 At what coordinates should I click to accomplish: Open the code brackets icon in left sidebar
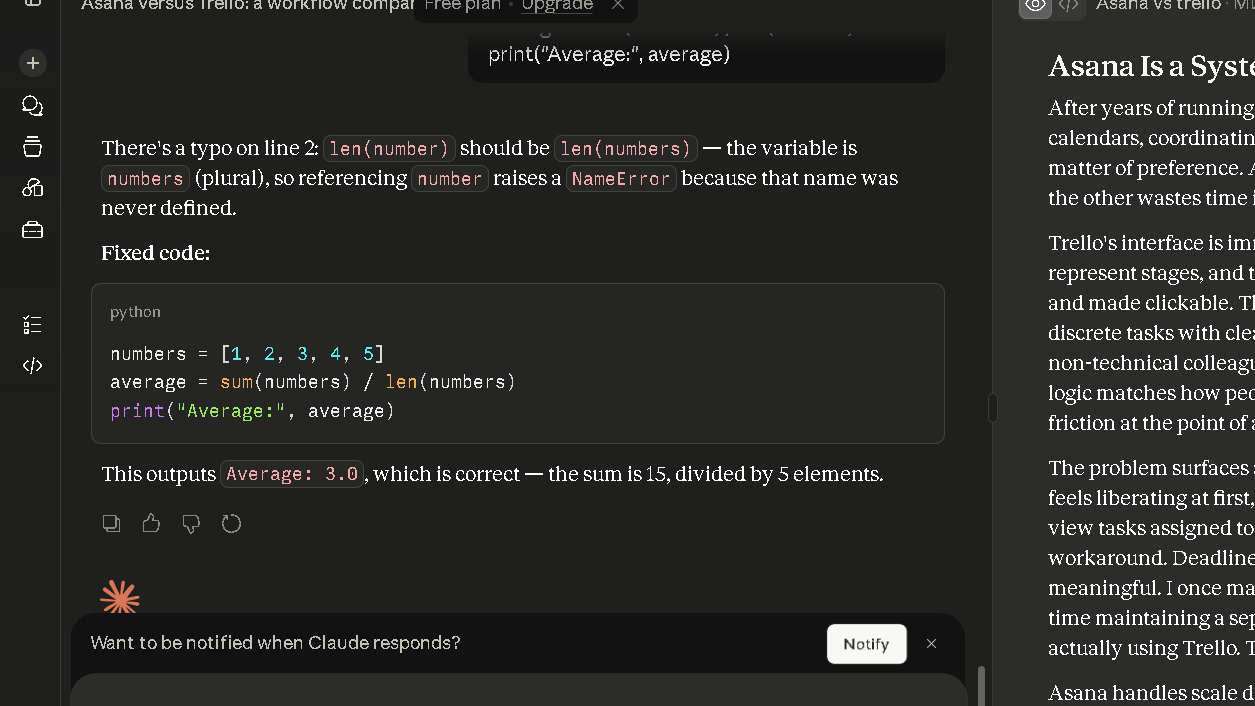click(33, 366)
